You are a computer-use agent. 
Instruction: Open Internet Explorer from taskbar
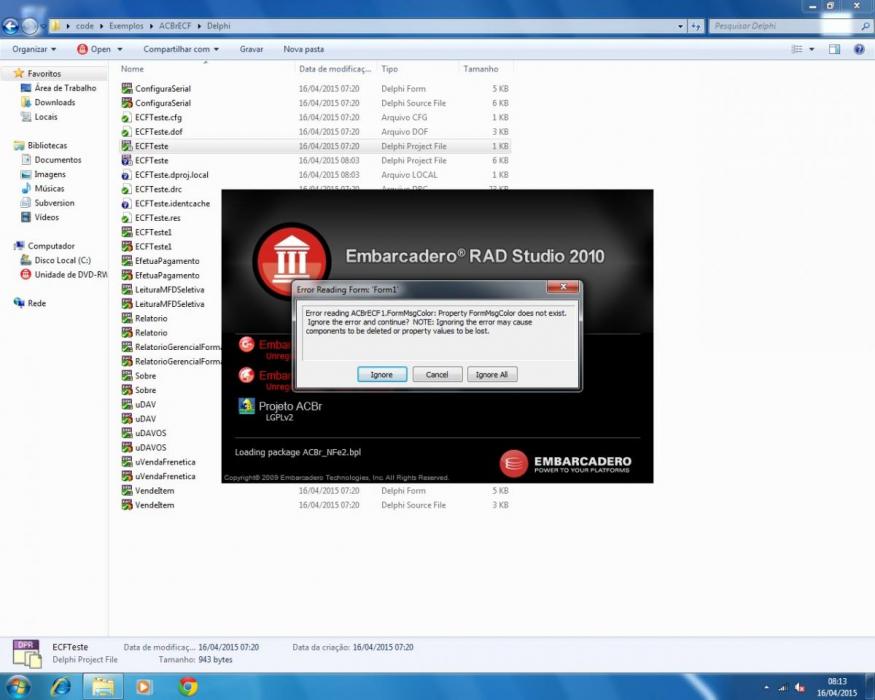[x=60, y=686]
